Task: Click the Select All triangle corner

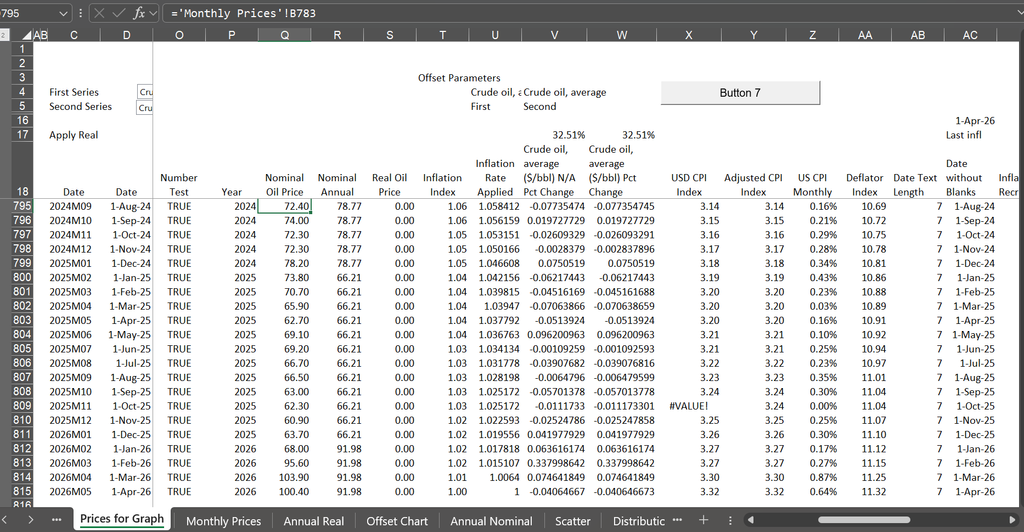Action: pos(27,35)
